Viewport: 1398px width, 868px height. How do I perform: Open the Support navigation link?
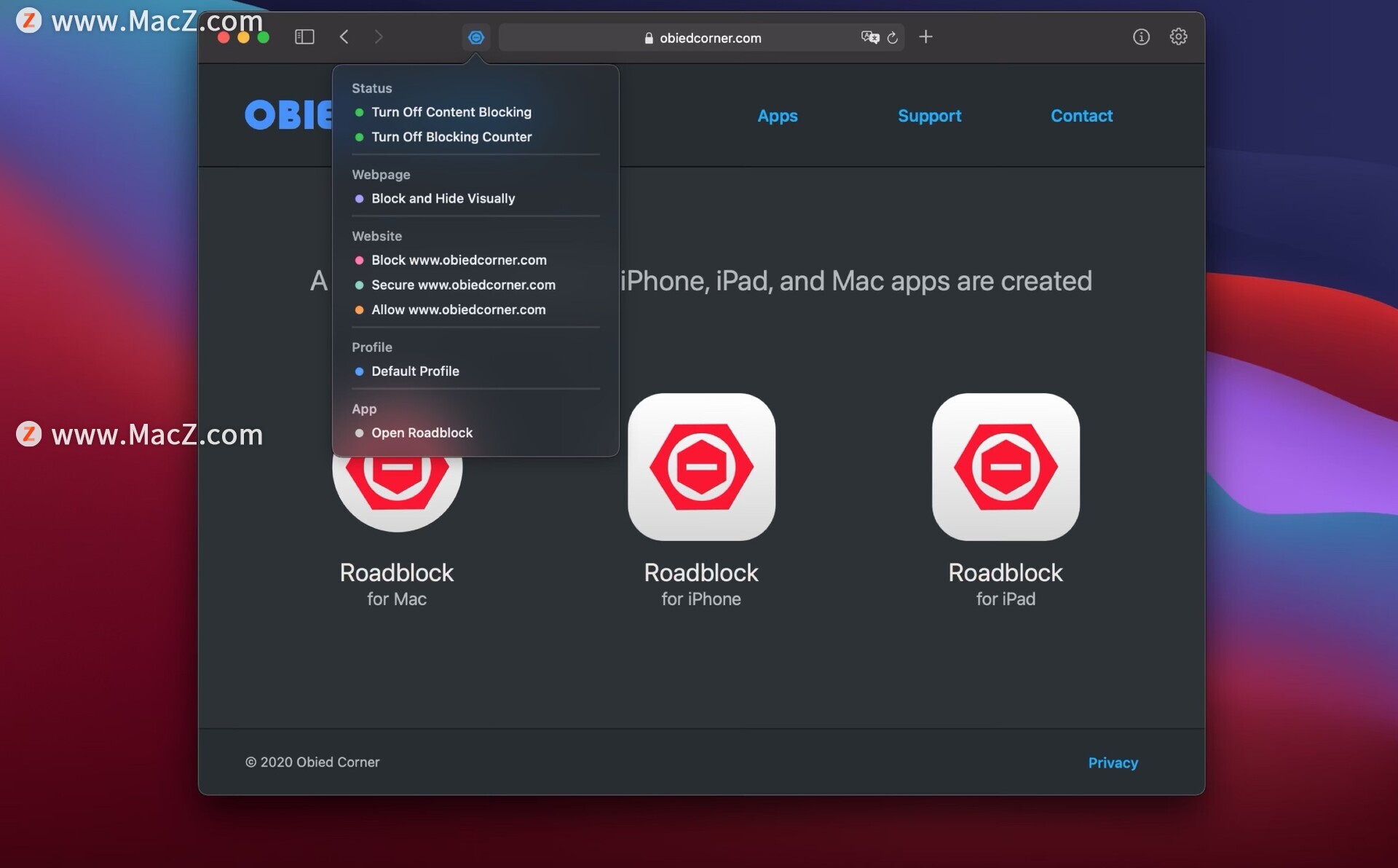[929, 116]
